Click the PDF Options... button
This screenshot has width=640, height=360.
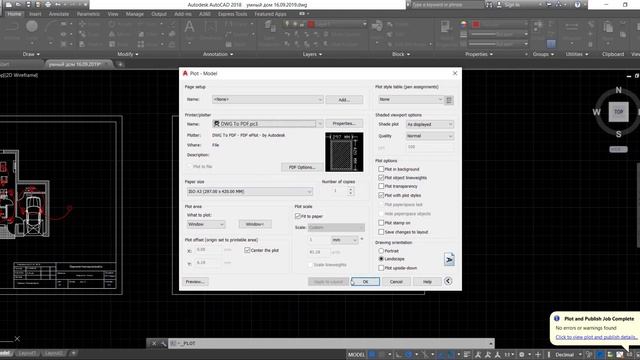[x=302, y=167]
